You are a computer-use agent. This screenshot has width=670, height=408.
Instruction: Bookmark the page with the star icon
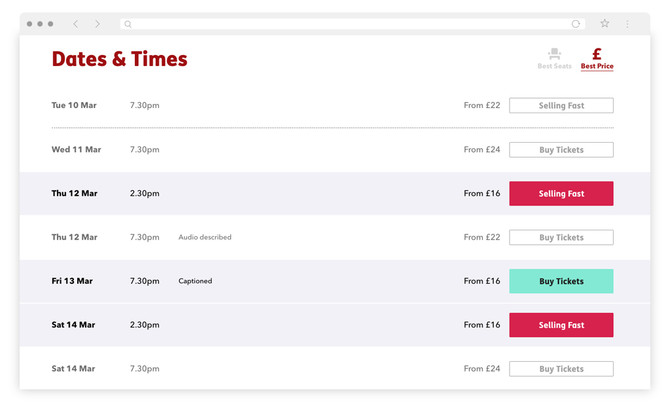tap(605, 23)
